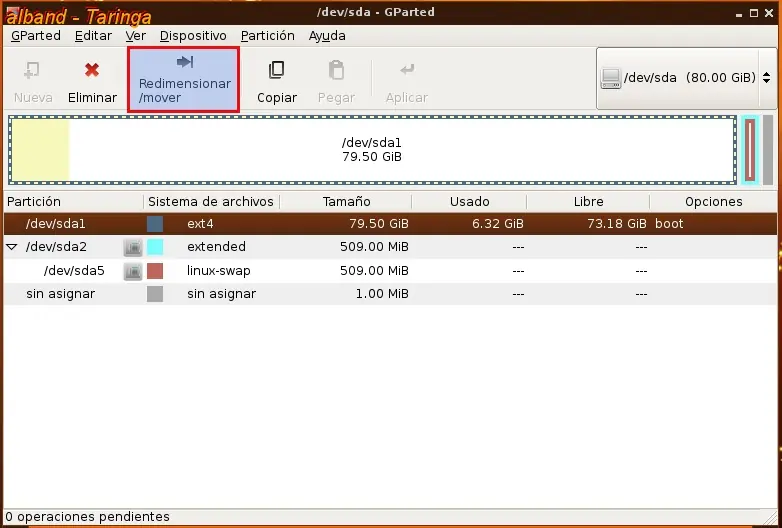Click the Nueva partition toolbar icon
The image size is (782, 528).
[x=32, y=70]
